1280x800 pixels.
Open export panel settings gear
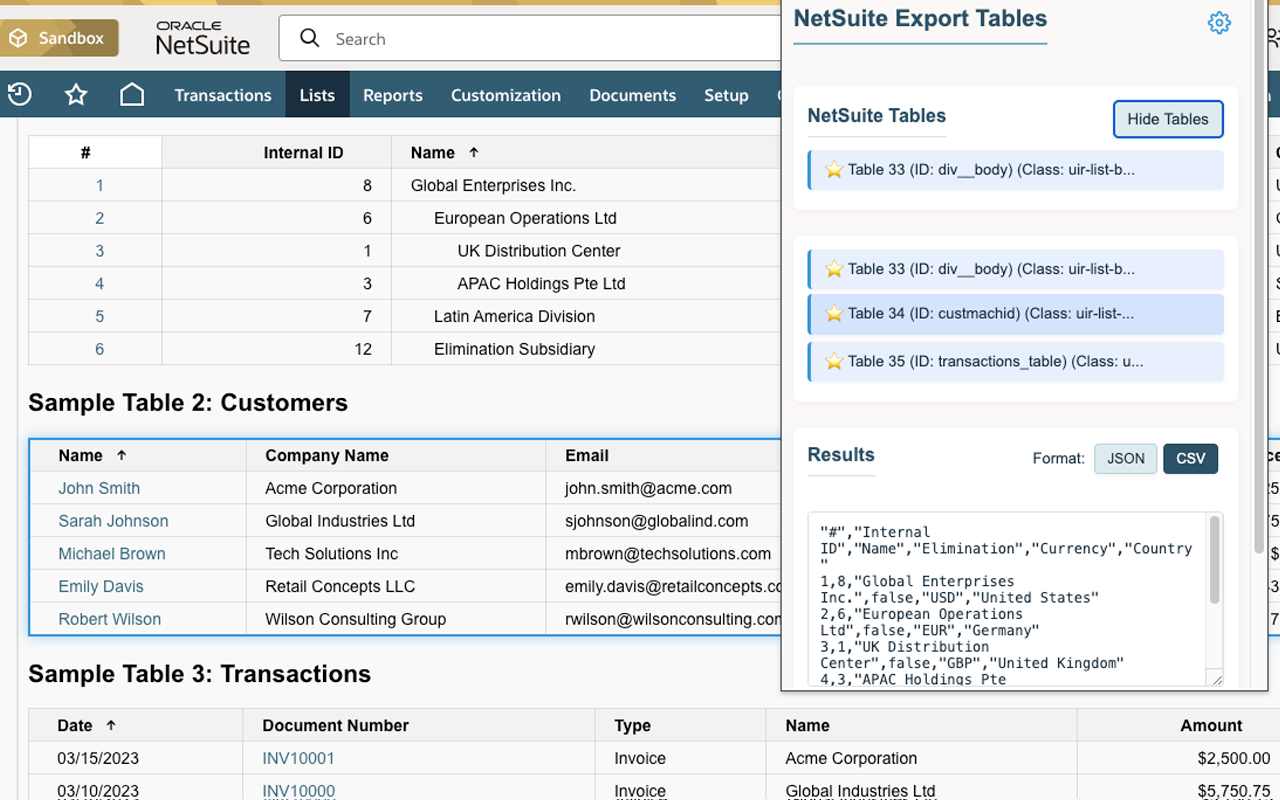(1219, 23)
